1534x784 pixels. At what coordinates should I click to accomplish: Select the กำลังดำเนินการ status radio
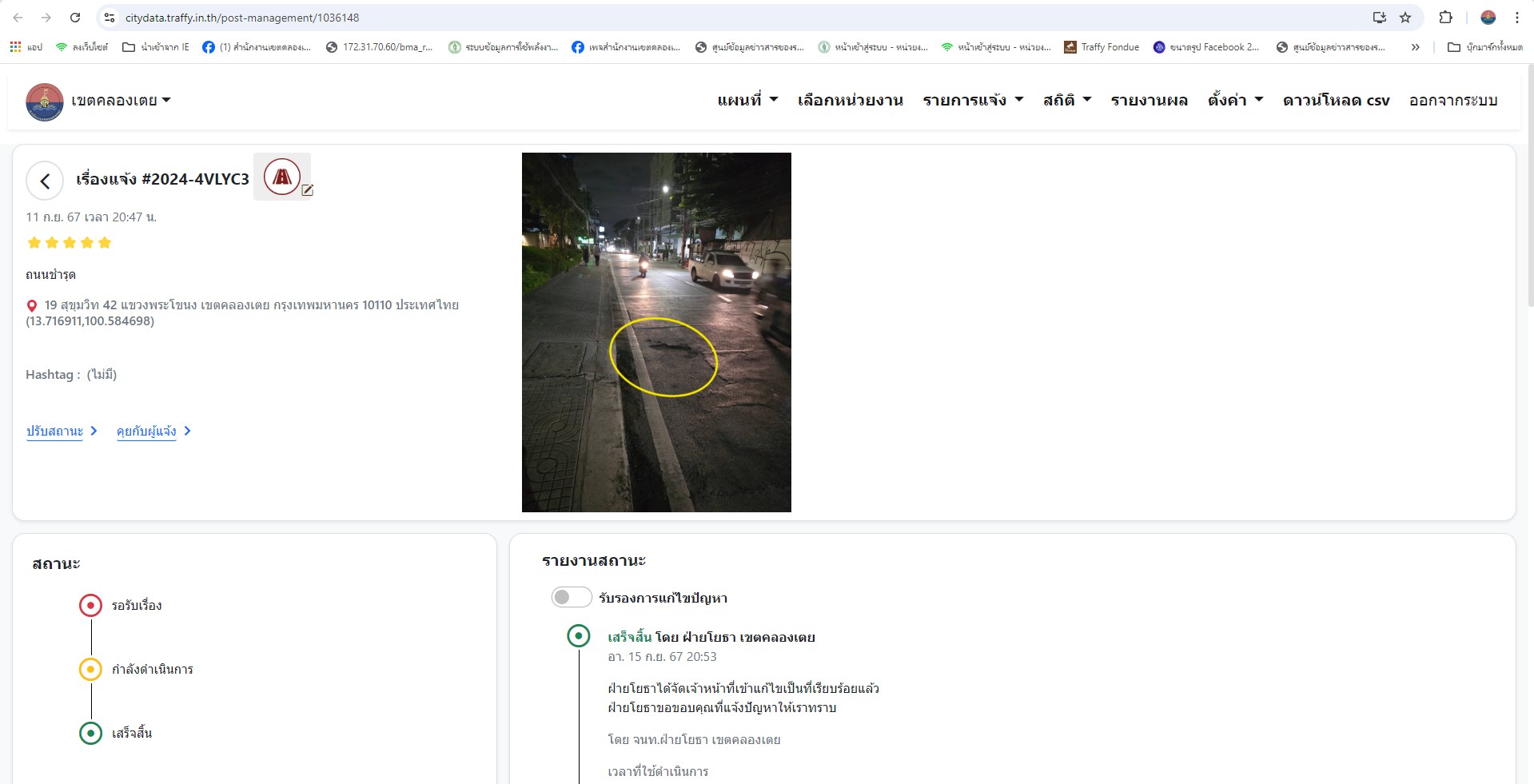[x=90, y=670]
